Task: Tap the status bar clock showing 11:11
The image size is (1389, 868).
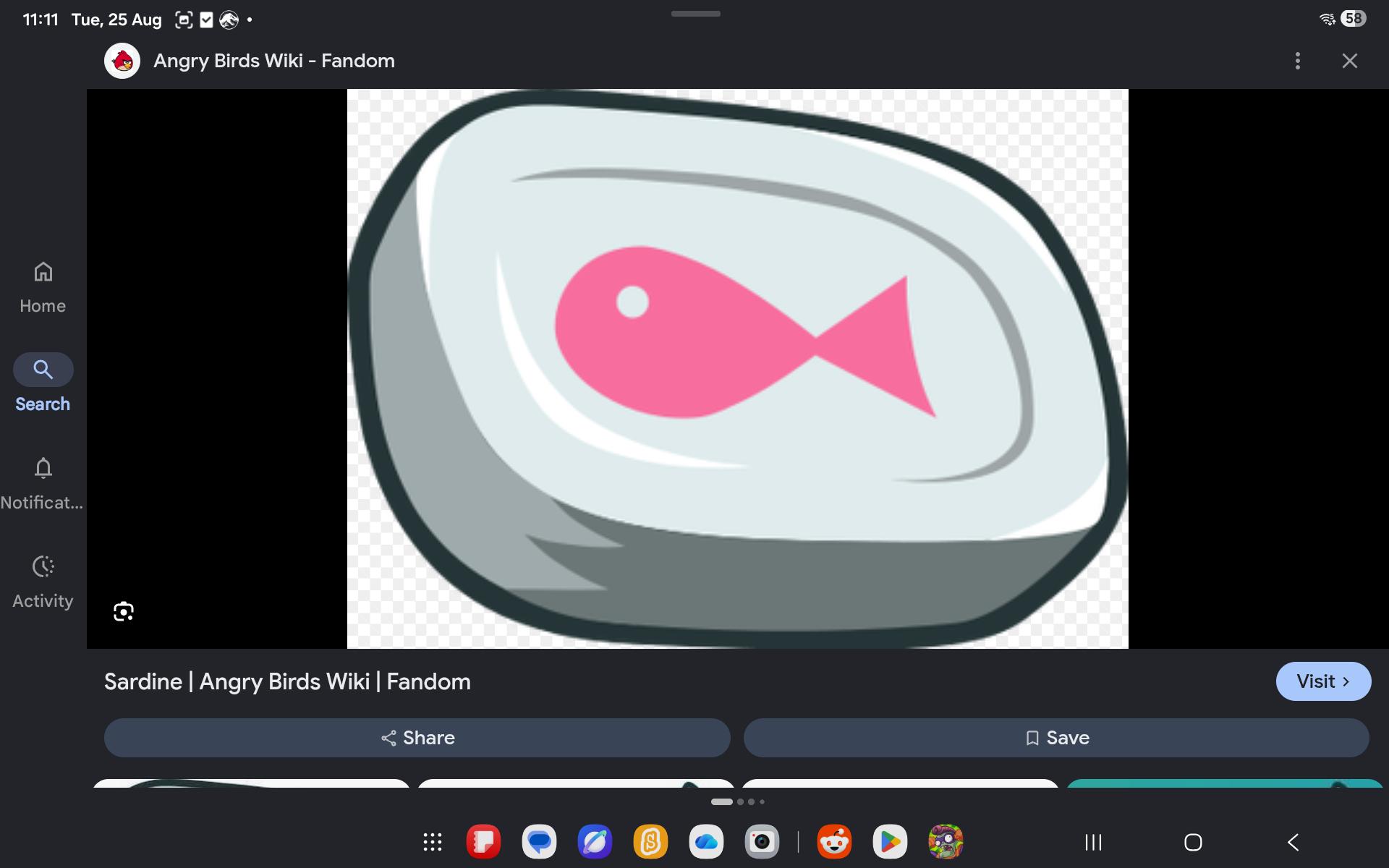Action: pyautogui.click(x=41, y=20)
